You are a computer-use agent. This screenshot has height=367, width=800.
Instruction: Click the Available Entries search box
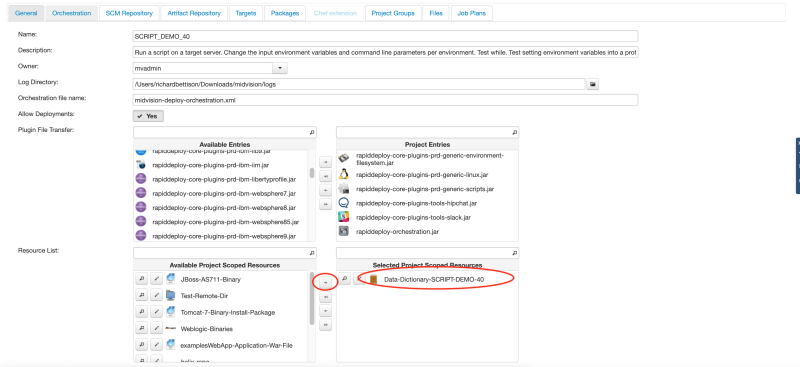point(225,132)
